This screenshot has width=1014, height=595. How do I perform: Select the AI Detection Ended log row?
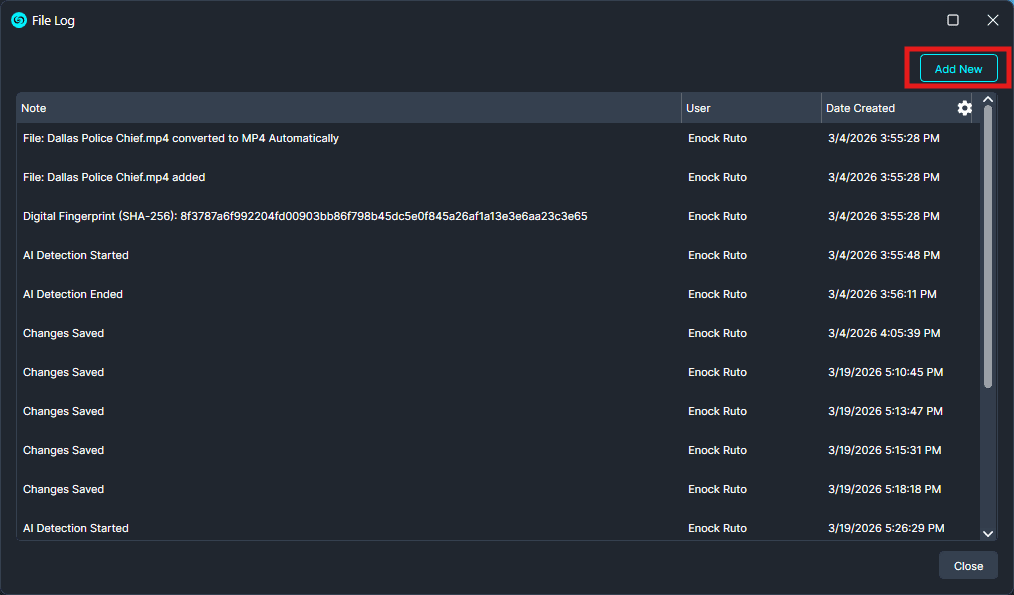click(x=73, y=294)
